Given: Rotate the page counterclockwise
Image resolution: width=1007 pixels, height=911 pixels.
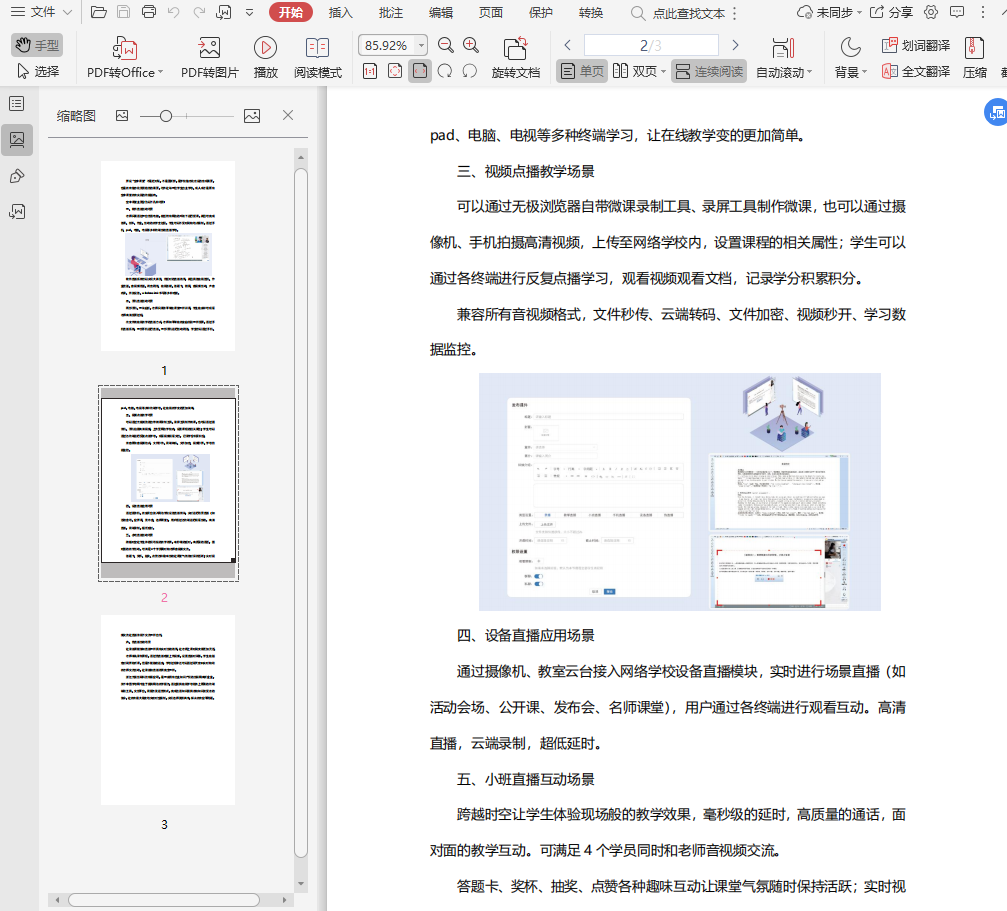Looking at the screenshot, I should [469, 71].
